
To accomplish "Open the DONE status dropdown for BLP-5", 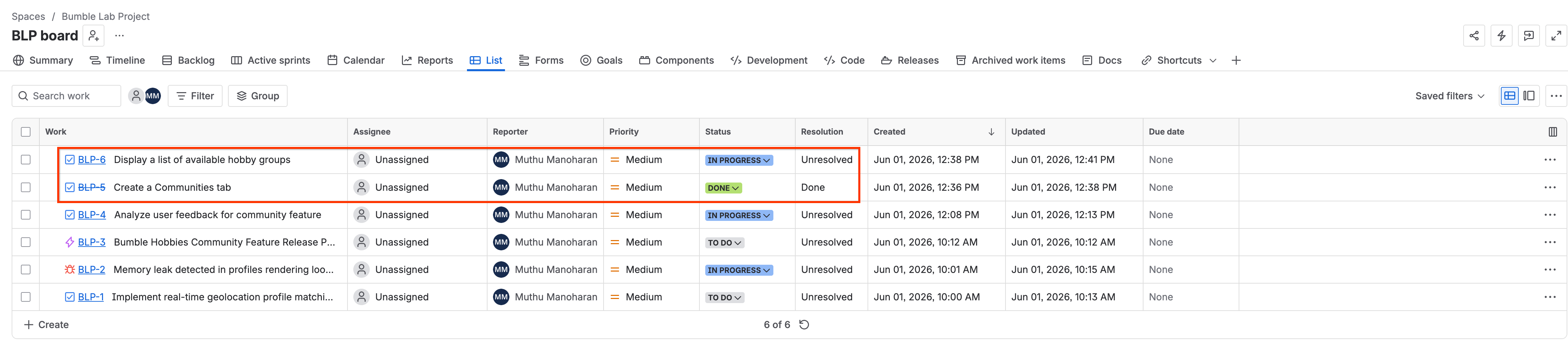I will pos(723,189).
